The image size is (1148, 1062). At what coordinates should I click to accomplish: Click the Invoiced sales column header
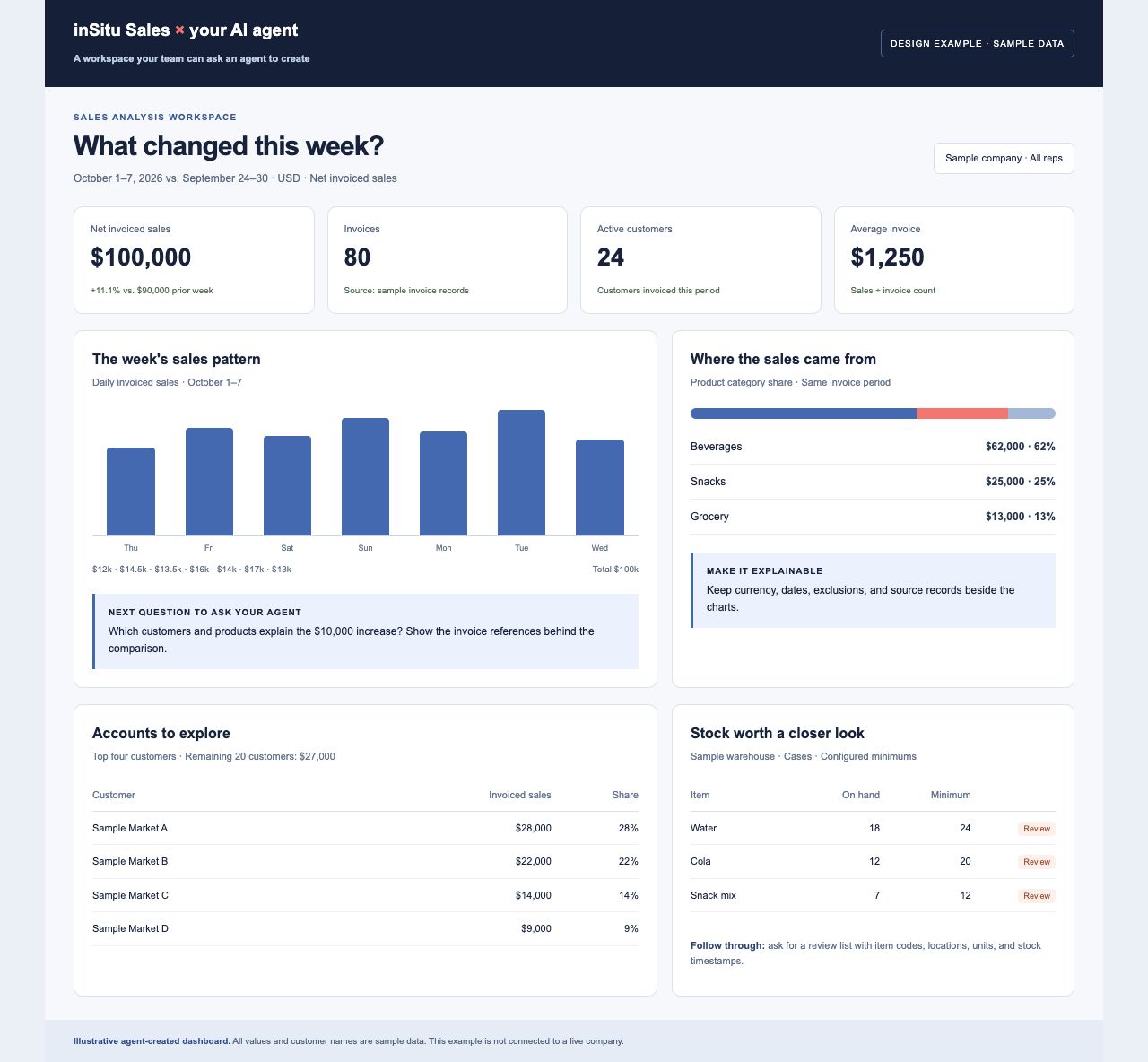pos(520,795)
